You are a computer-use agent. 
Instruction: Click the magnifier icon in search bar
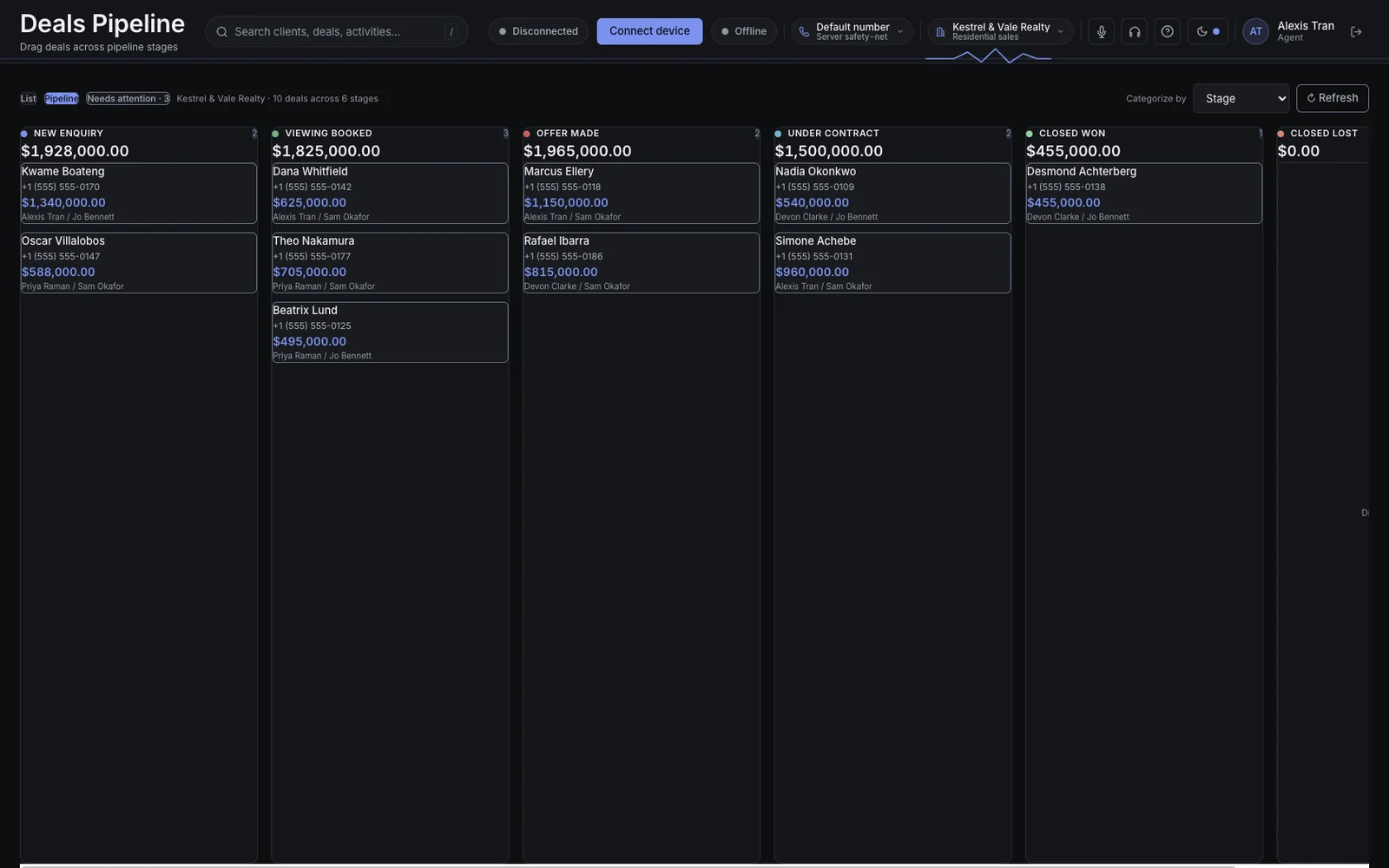point(222,31)
